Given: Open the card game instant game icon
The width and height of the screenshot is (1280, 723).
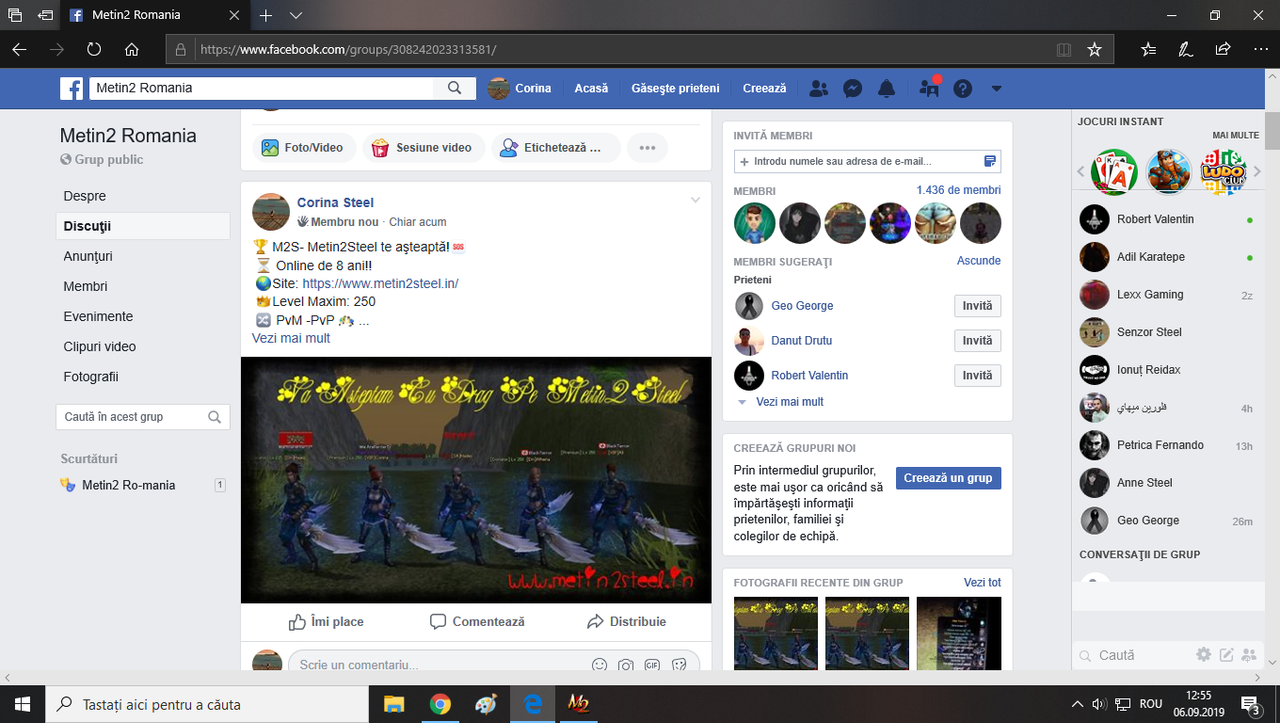Looking at the screenshot, I should click(1114, 172).
